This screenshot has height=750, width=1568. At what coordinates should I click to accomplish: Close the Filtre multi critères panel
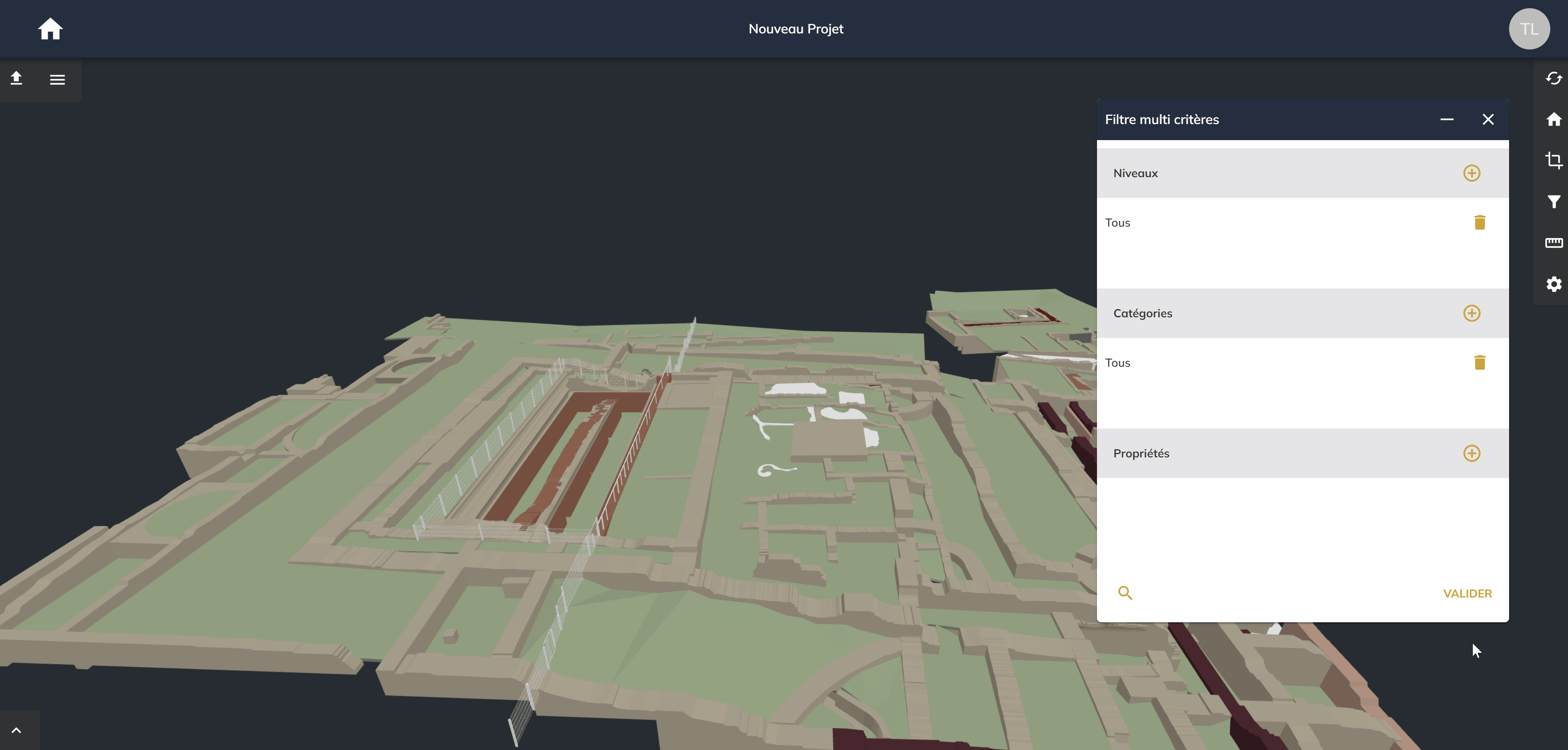(x=1488, y=120)
